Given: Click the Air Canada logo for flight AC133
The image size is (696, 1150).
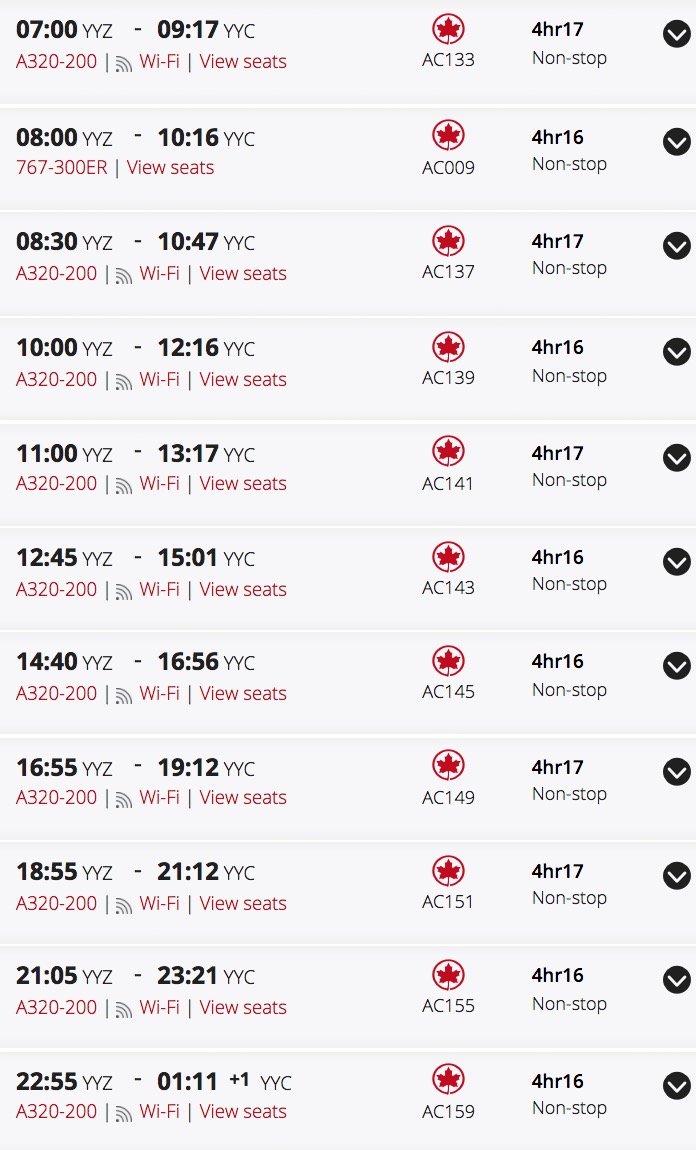Looking at the screenshot, I should (x=447, y=30).
